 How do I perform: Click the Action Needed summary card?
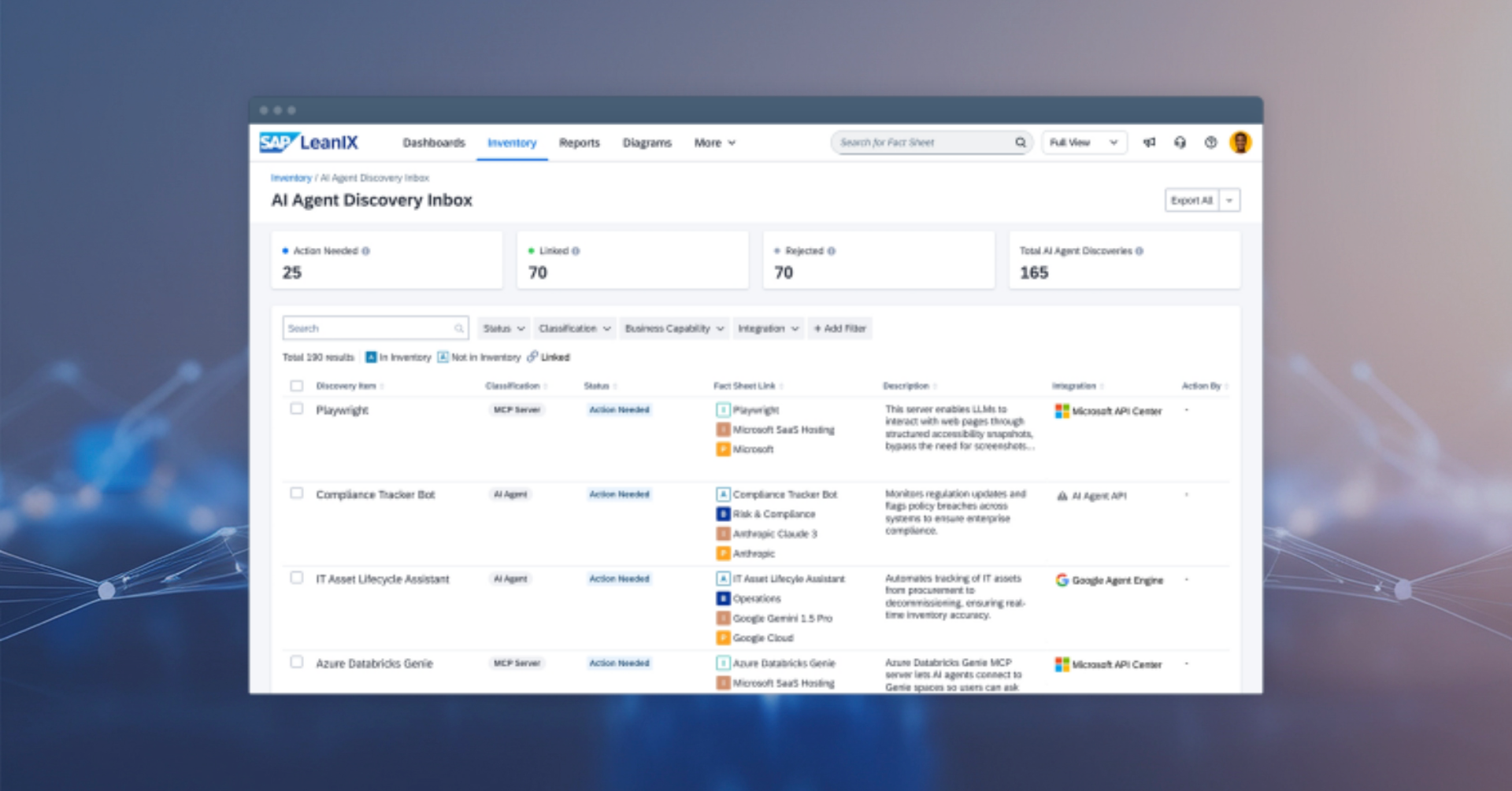tap(387, 261)
